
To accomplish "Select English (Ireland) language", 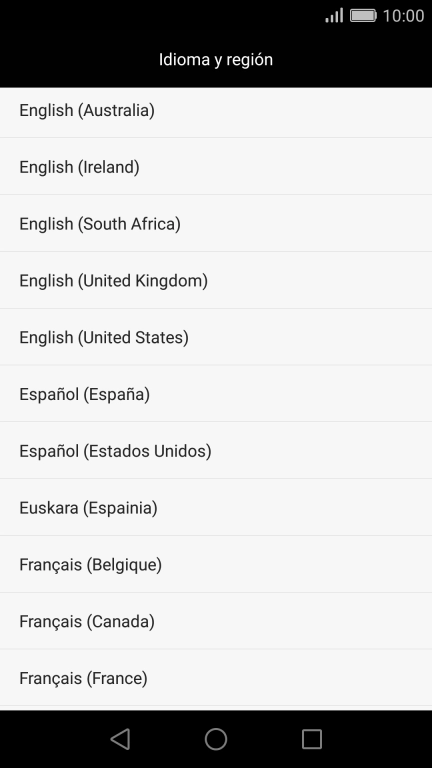I will [216, 167].
